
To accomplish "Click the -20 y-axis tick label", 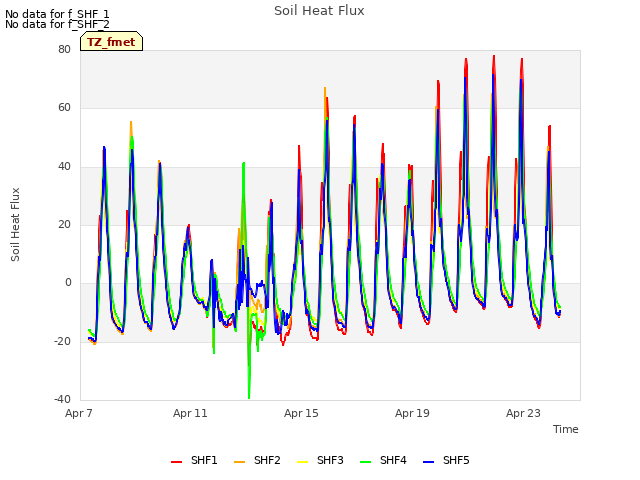I will [x=63, y=341].
